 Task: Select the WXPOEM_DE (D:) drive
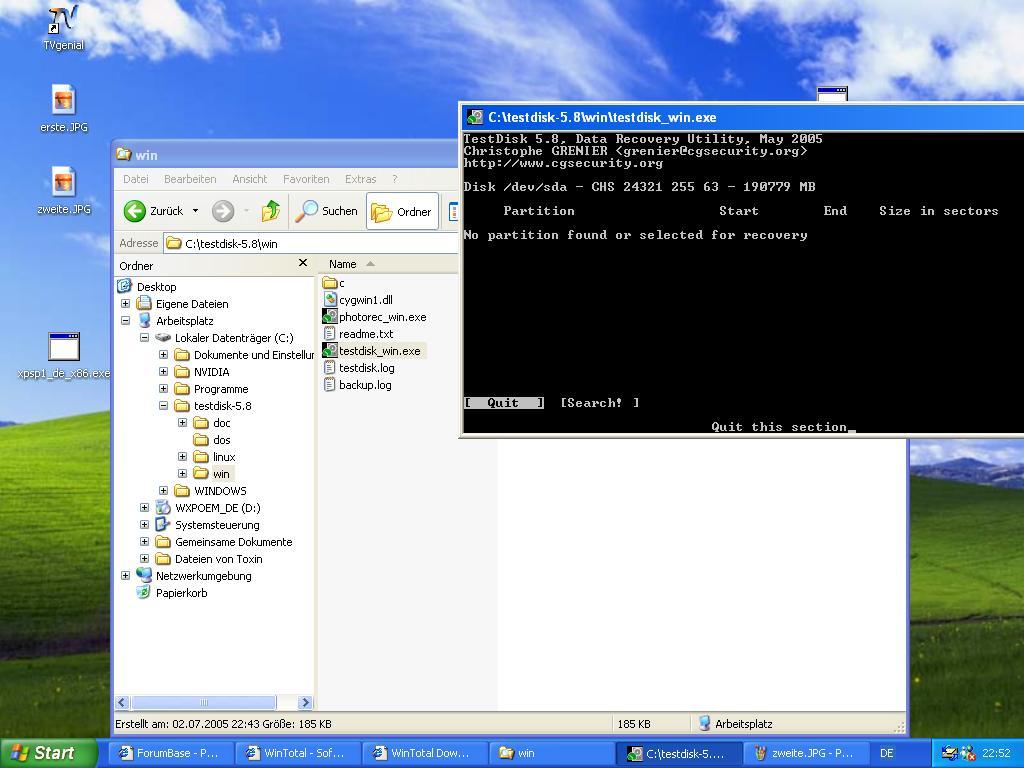click(x=208, y=507)
